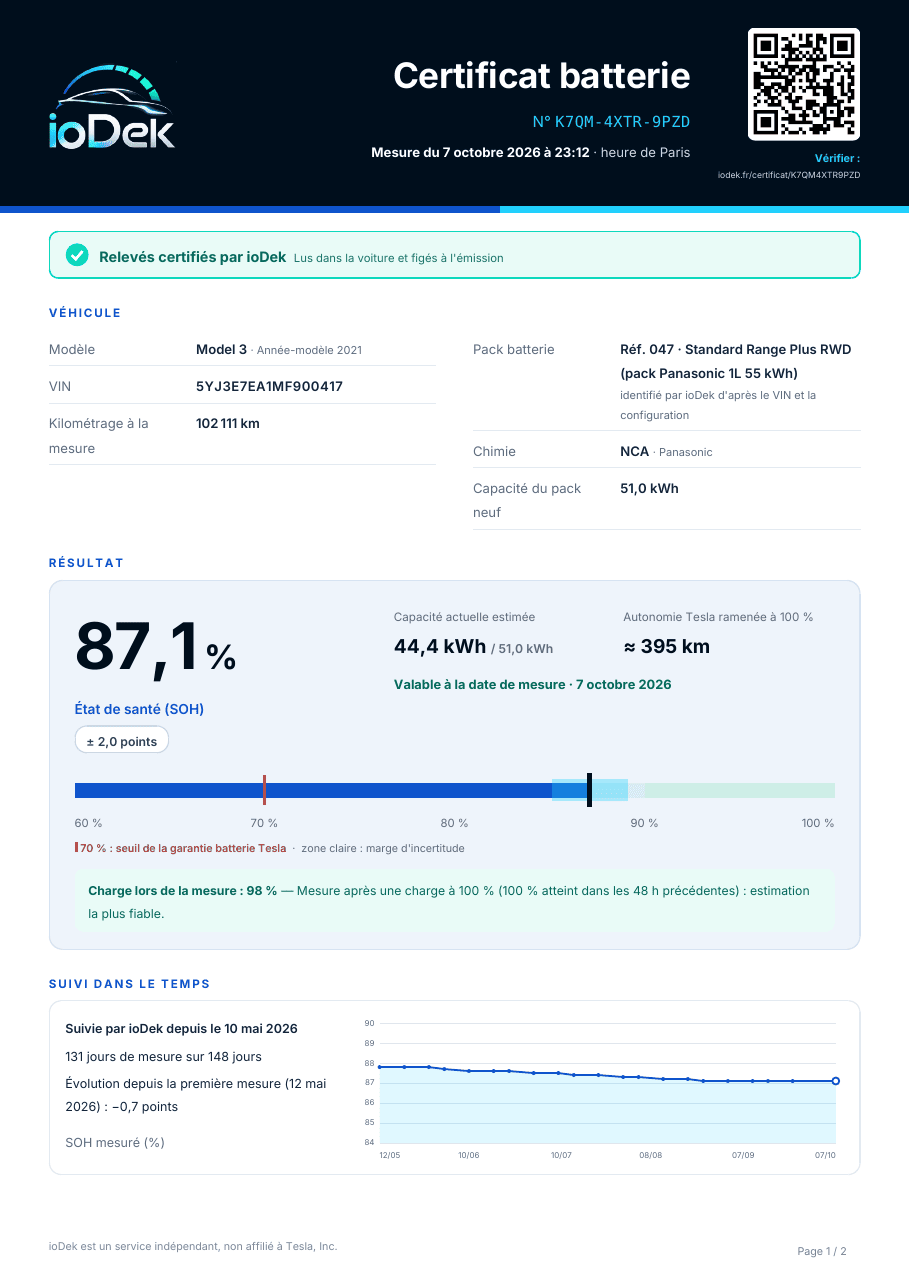Click the QR code image
This screenshot has width=910, height=1287.
pyautogui.click(x=804, y=84)
